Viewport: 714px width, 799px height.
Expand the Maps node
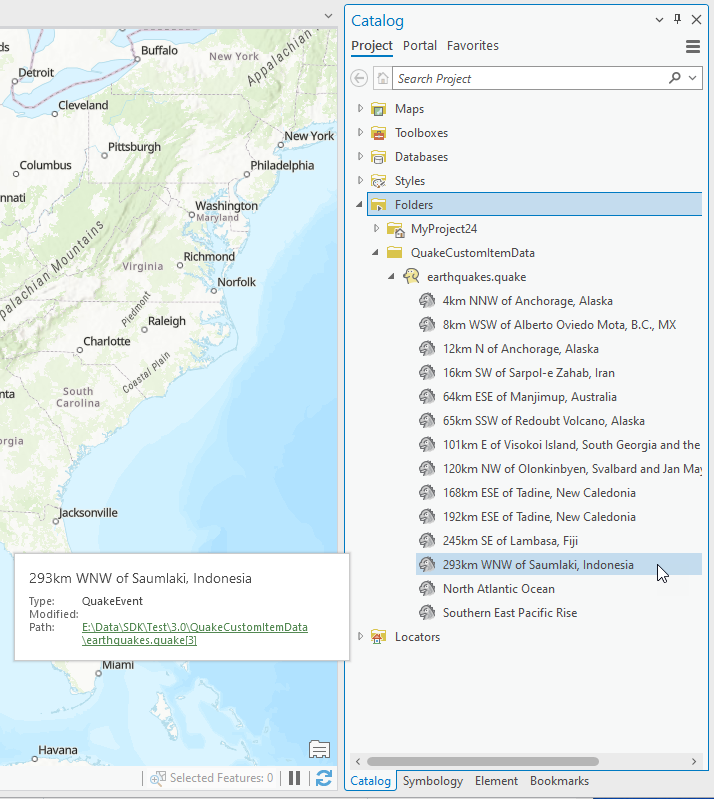pos(361,109)
